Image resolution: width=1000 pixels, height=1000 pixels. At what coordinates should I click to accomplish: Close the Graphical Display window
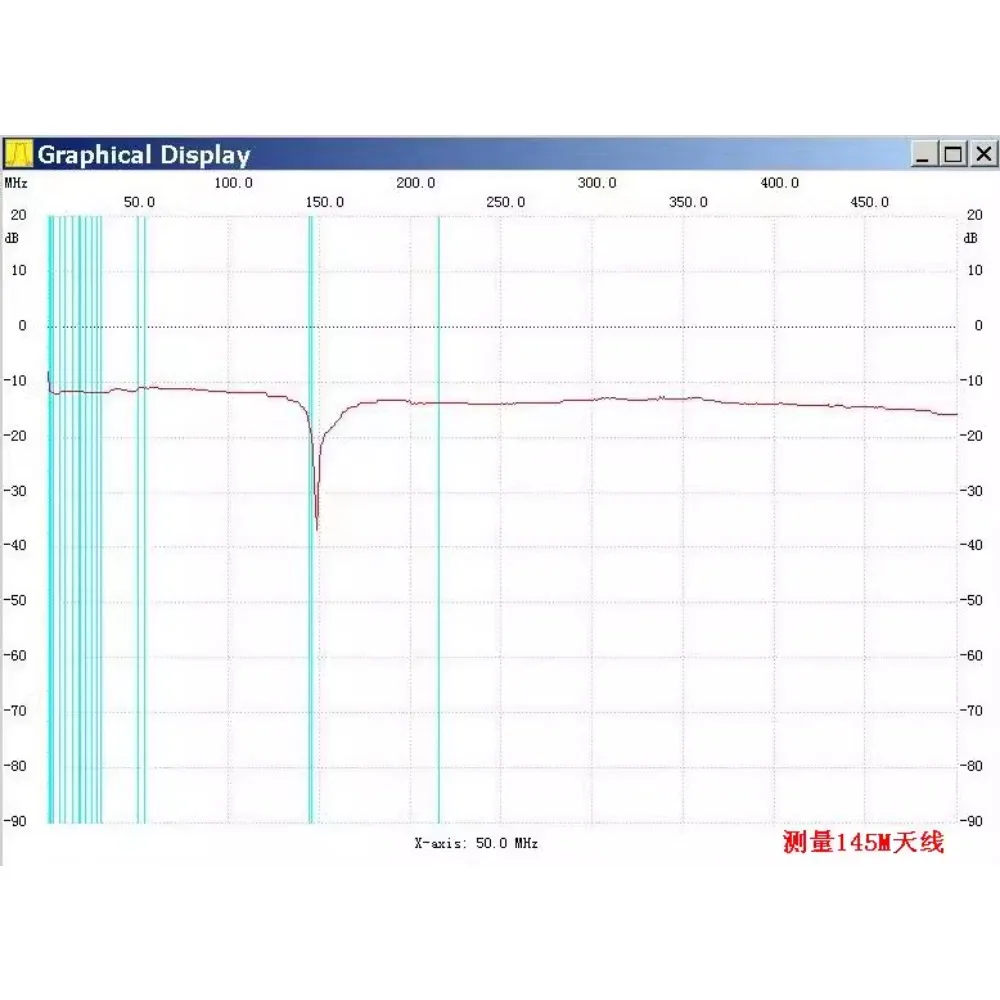point(984,154)
